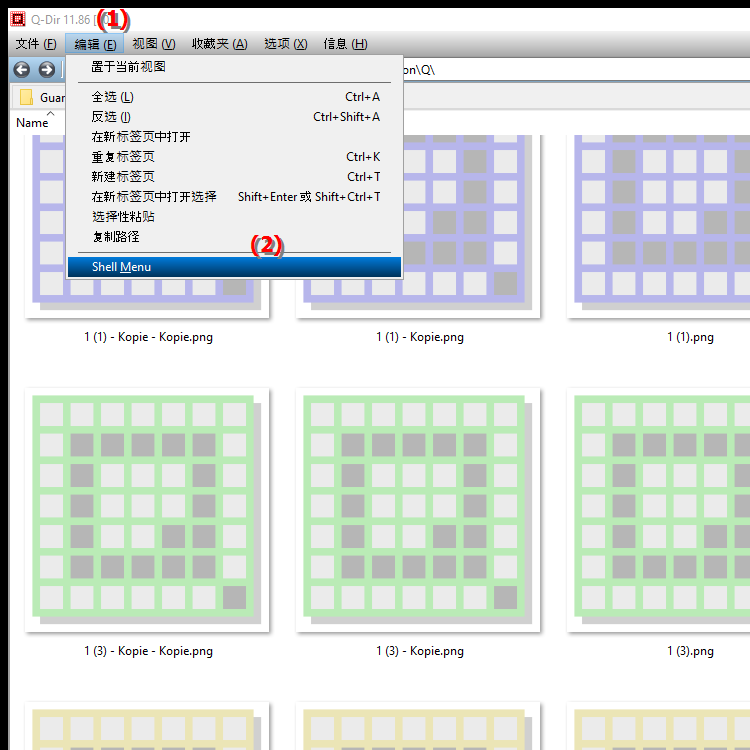Image resolution: width=750 pixels, height=750 pixels.
Task: Click the address bar path field
Action: pyautogui.click(x=574, y=70)
